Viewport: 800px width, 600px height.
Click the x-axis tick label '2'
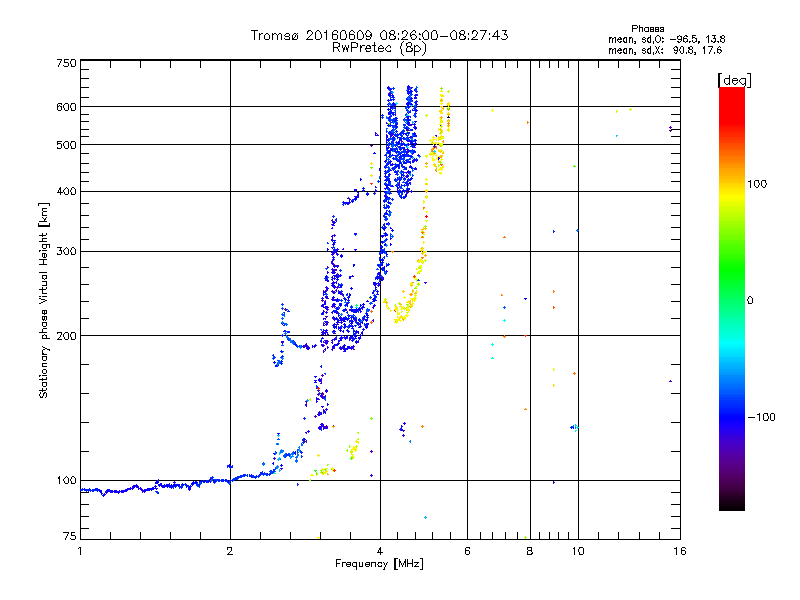pos(230,551)
